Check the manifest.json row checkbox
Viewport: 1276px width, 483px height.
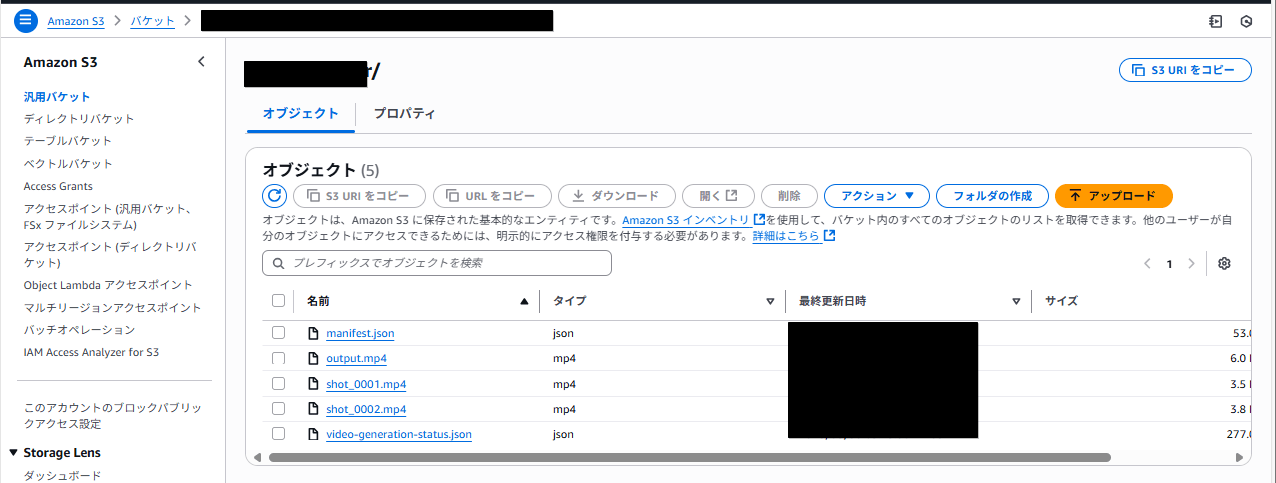[279, 333]
